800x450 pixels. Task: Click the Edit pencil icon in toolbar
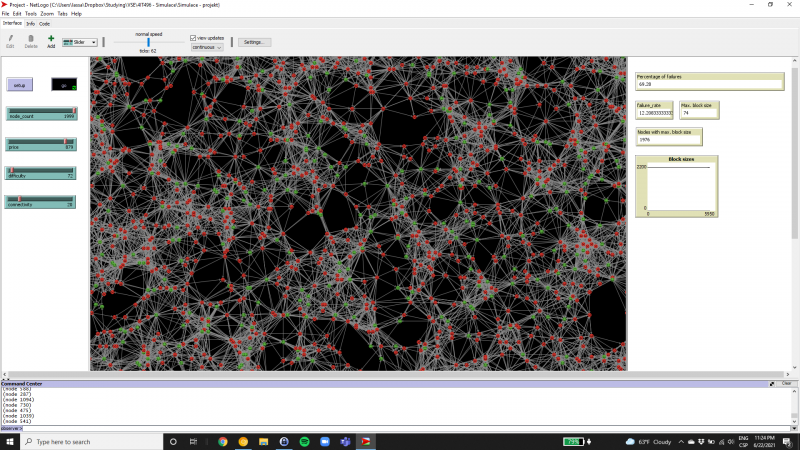point(10,40)
